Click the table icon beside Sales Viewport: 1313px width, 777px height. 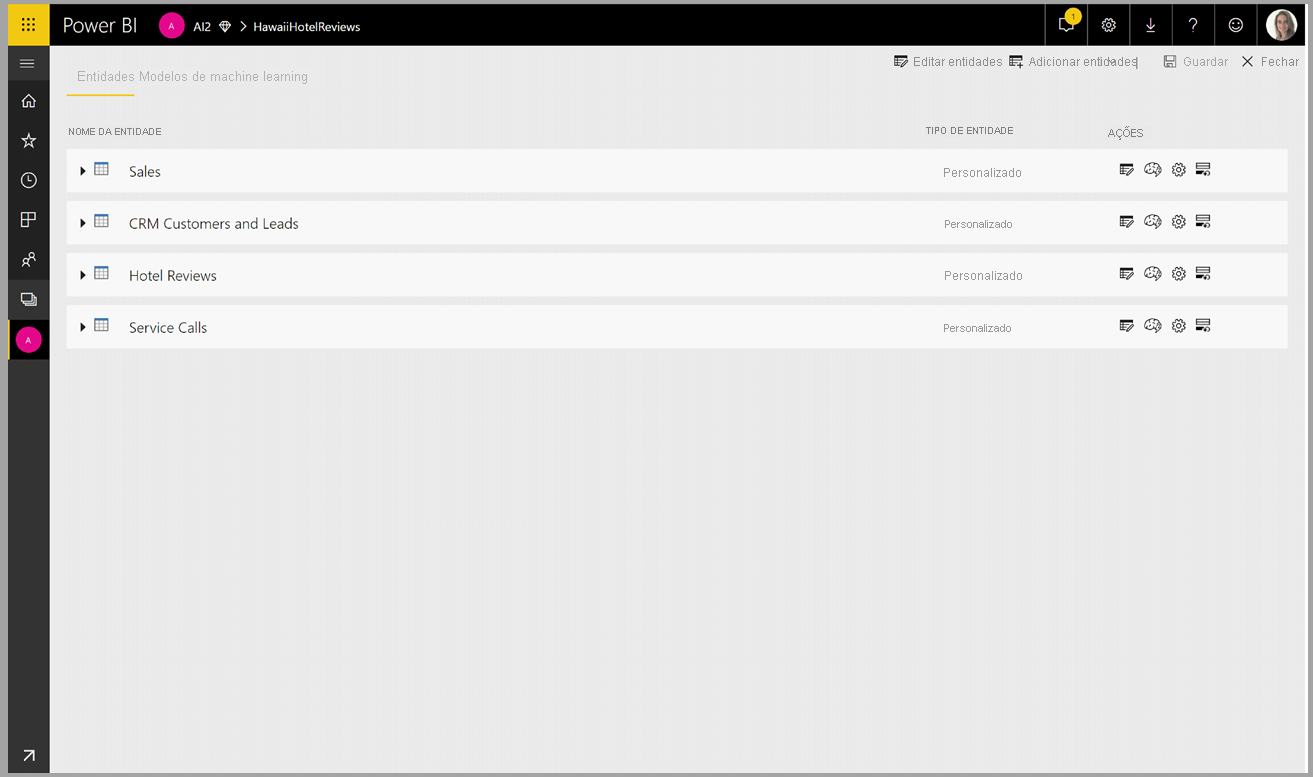pos(102,169)
